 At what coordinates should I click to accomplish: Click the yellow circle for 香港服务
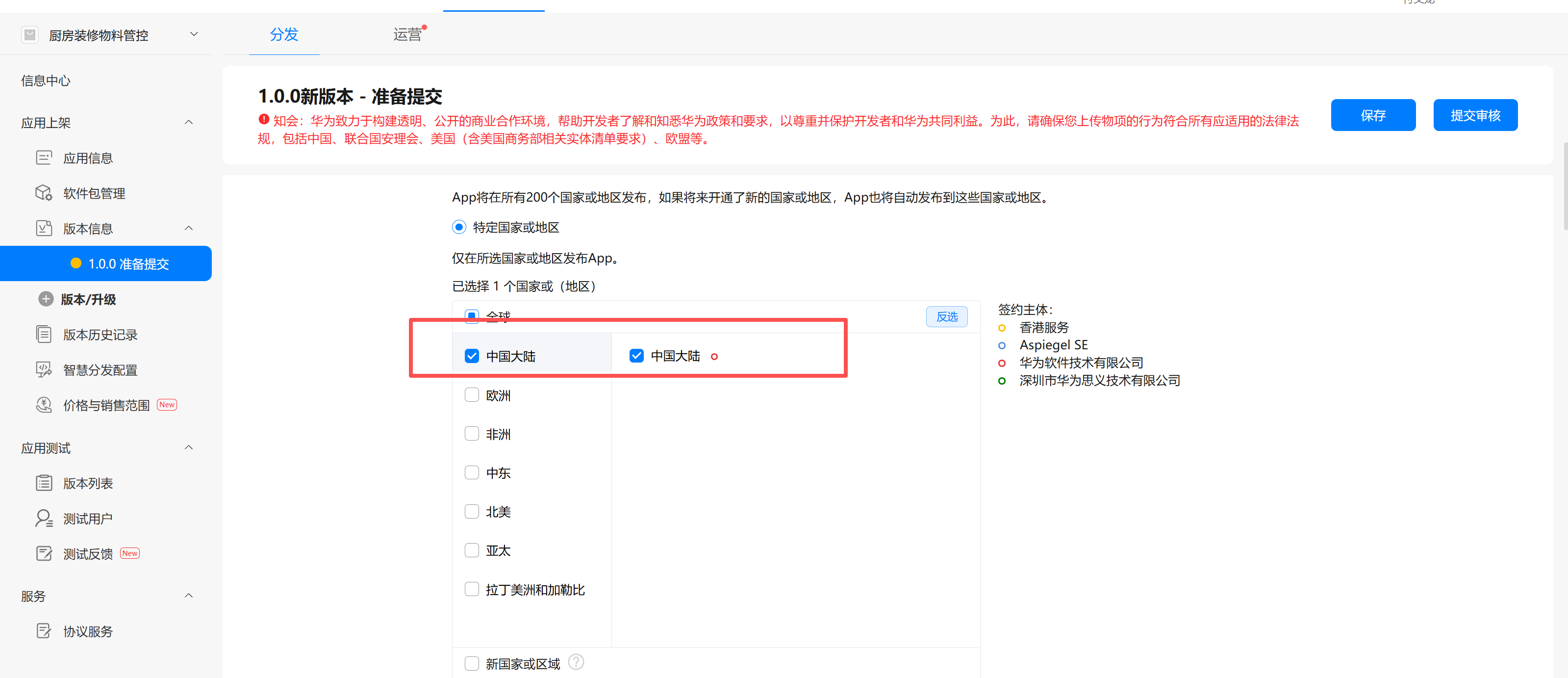pyautogui.click(x=1001, y=328)
